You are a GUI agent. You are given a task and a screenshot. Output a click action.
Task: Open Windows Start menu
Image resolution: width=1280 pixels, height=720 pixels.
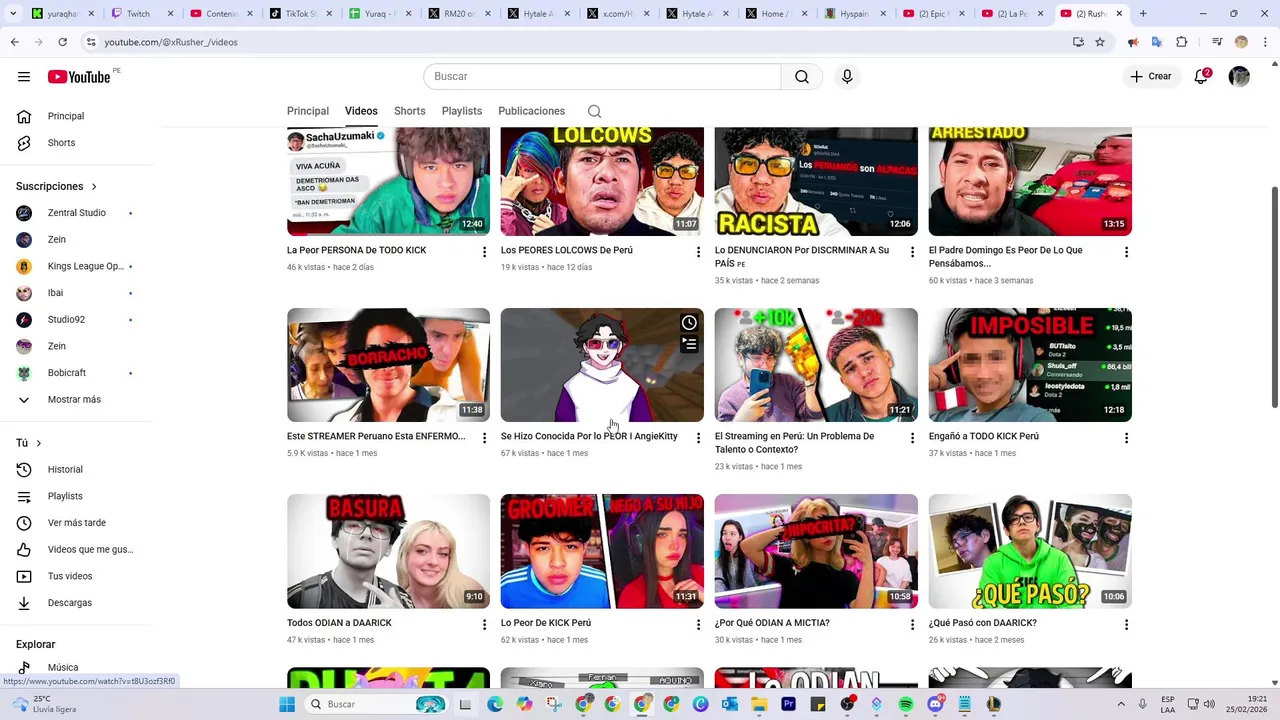[287, 704]
